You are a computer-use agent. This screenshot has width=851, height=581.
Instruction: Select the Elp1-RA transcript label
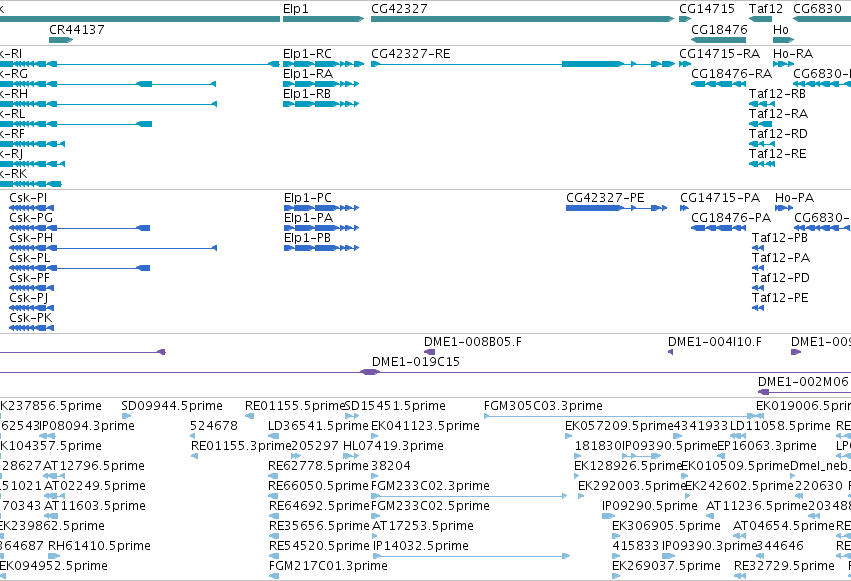(308, 74)
